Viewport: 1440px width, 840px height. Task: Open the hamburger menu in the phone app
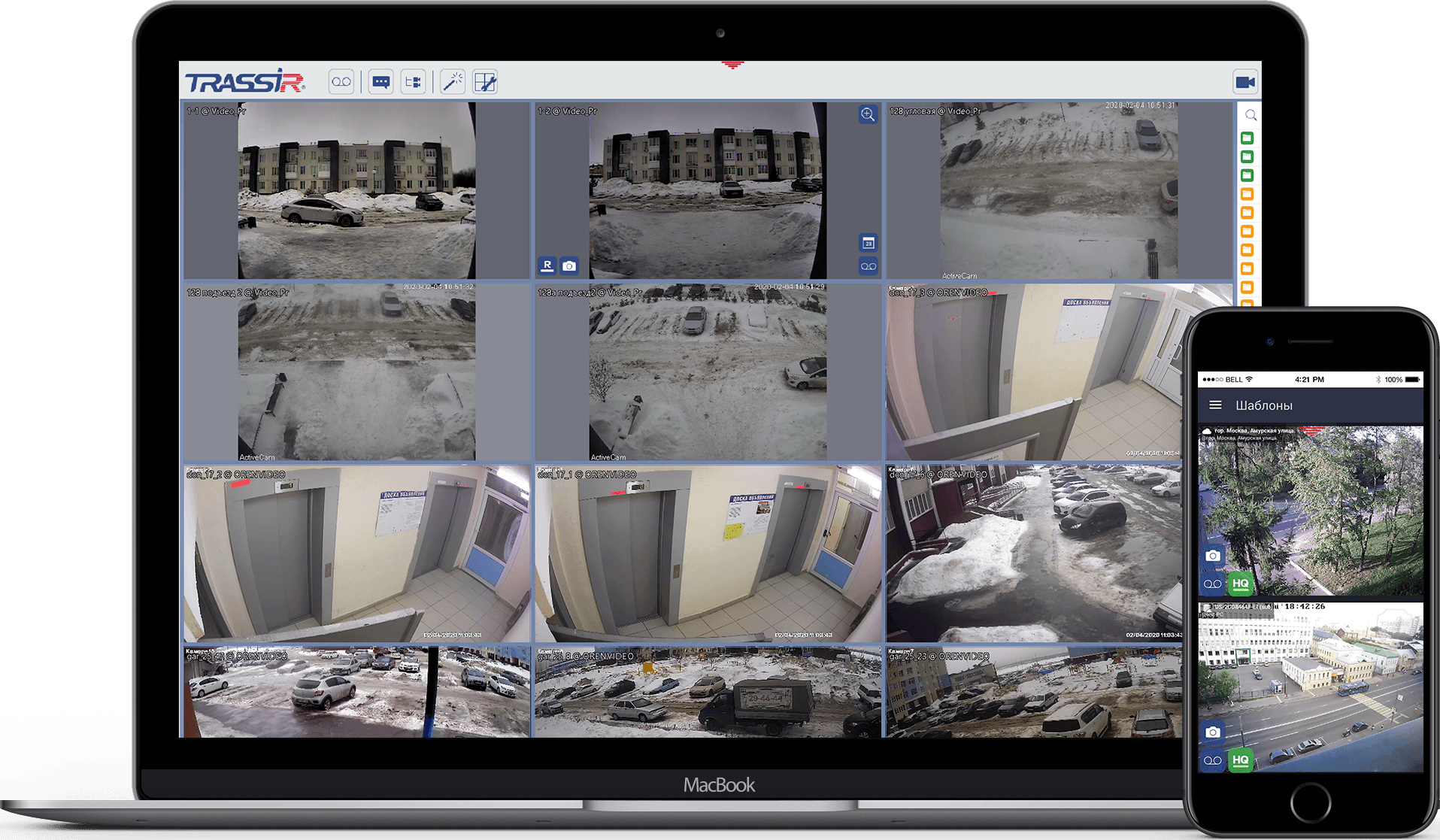tap(1215, 405)
